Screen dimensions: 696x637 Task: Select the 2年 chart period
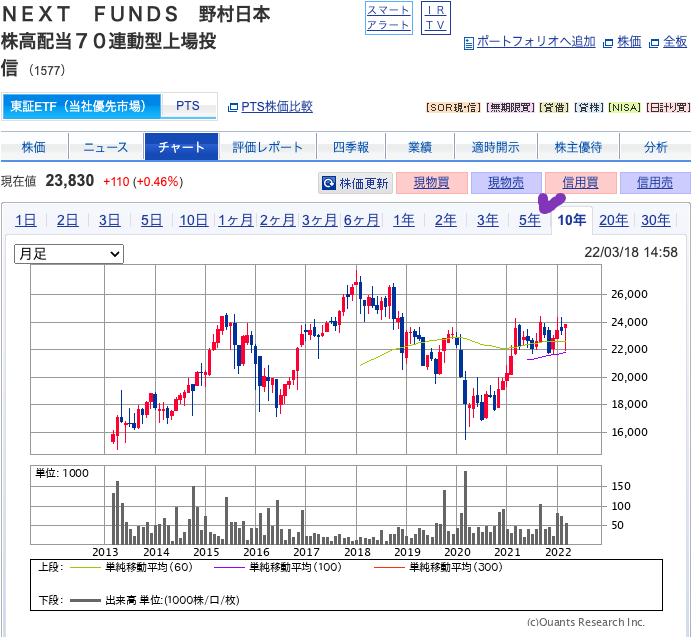click(x=446, y=220)
